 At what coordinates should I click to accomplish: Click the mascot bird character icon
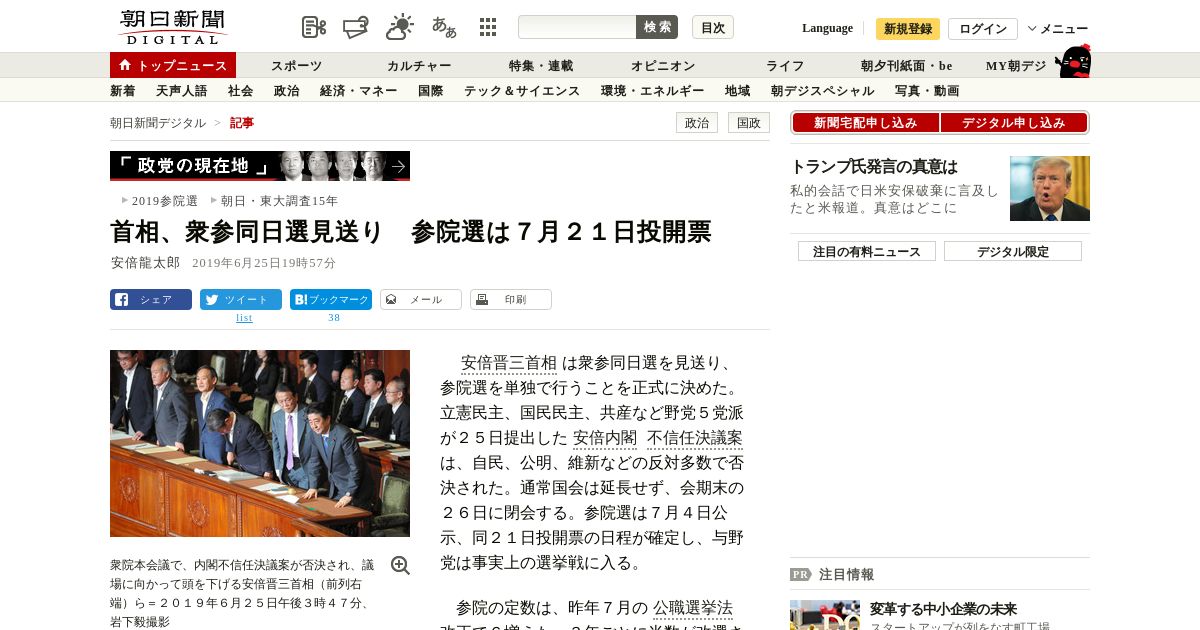coord(1073,61)
